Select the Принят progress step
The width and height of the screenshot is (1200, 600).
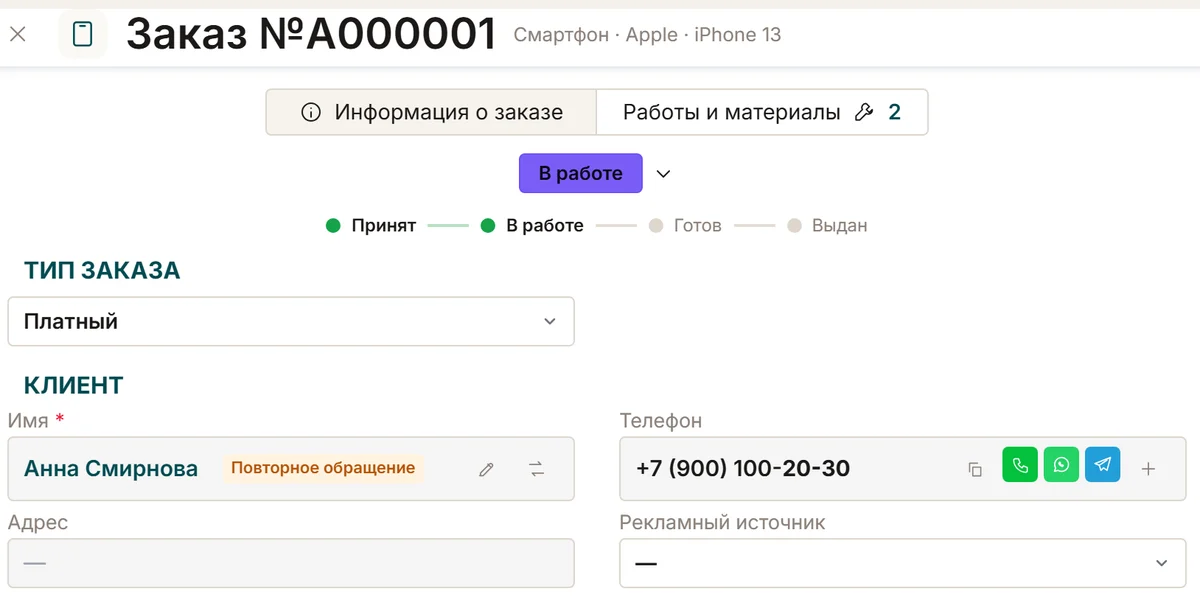click(371, 225)
